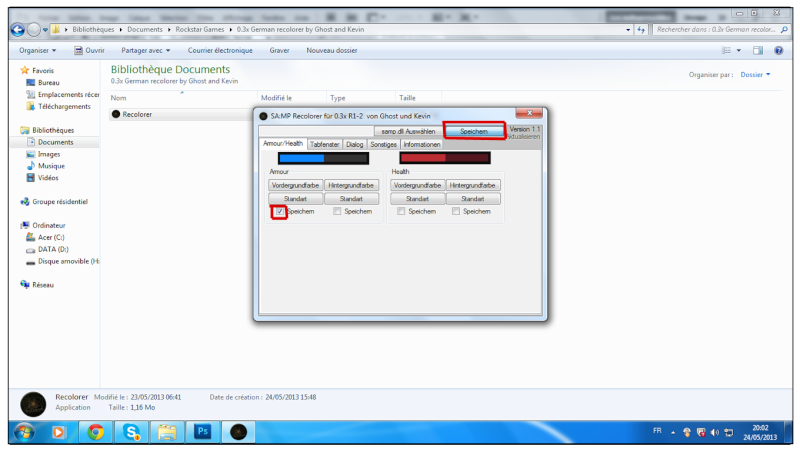
Task: Switch to the Dialog tab
Action: (x=355, y=145)
